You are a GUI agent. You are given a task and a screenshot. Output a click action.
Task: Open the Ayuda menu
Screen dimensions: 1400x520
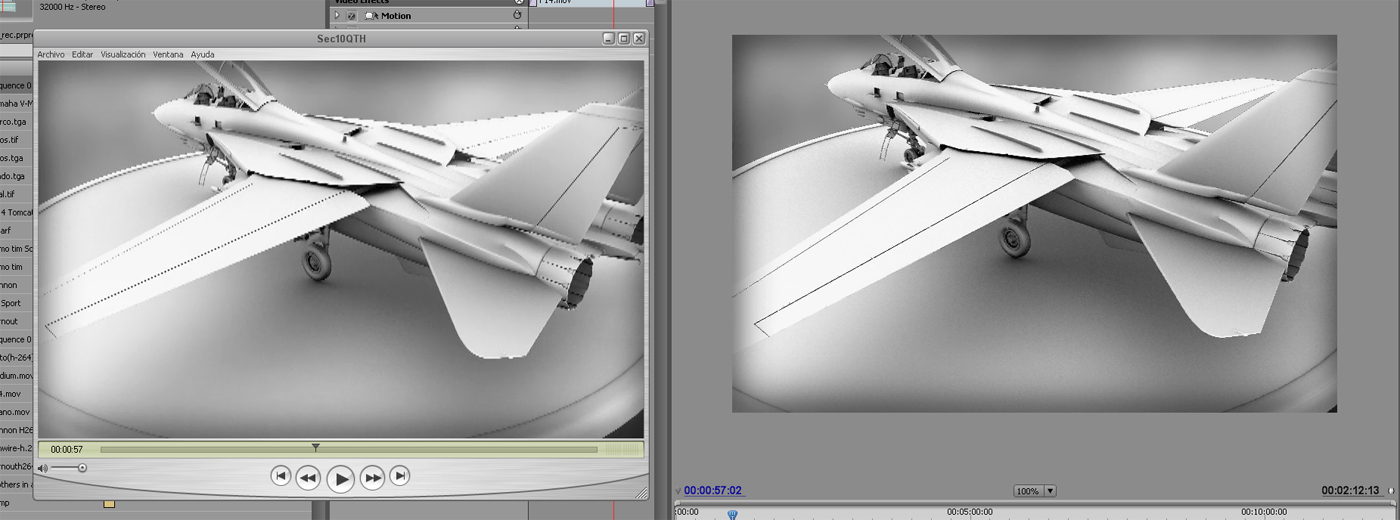pyautogui.click(x=202, y=54)
